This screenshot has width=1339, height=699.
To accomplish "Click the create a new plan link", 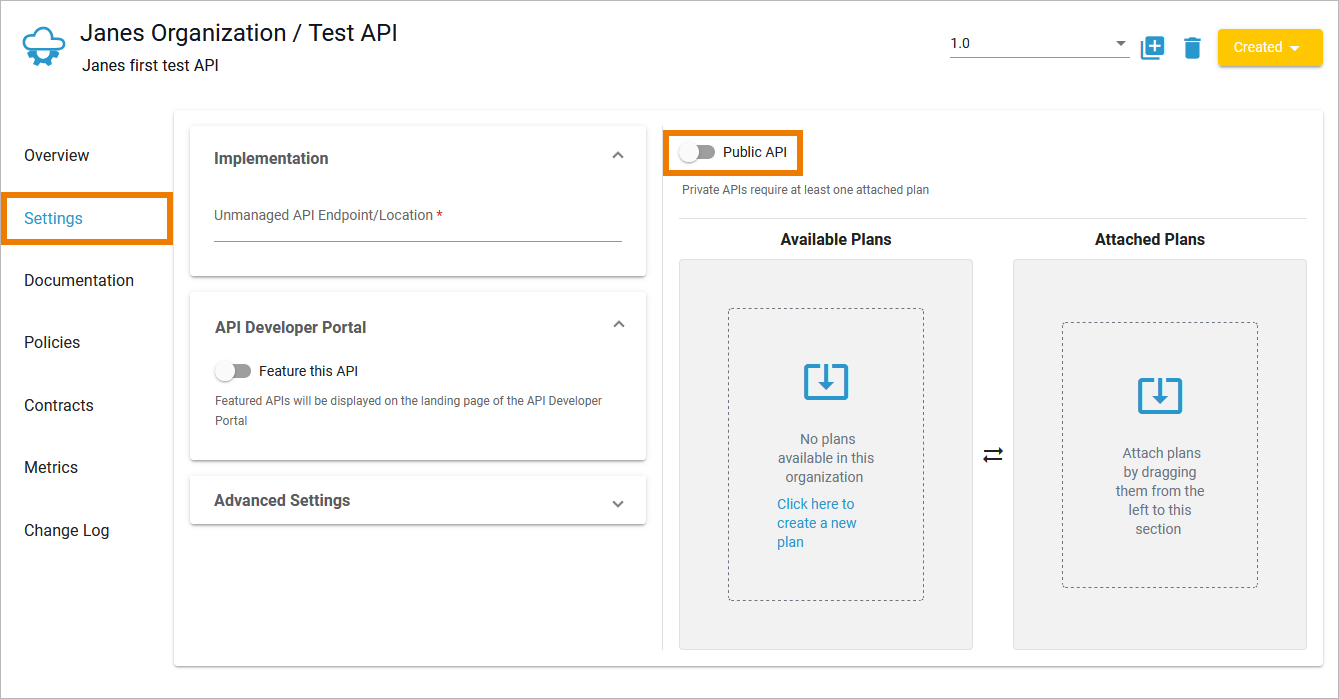I will pos(816,523).
